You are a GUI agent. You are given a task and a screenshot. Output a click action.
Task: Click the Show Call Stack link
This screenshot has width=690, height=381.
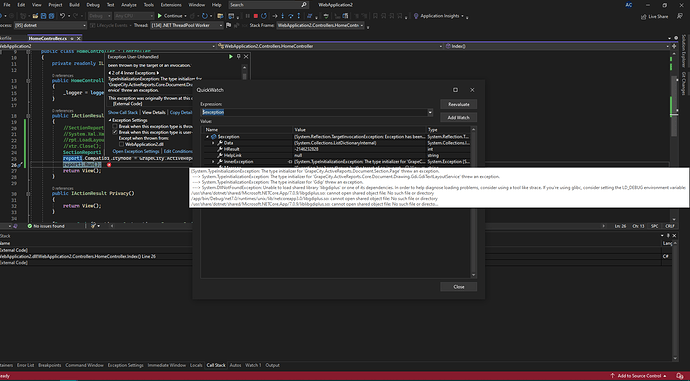click(x=123, y=113)
